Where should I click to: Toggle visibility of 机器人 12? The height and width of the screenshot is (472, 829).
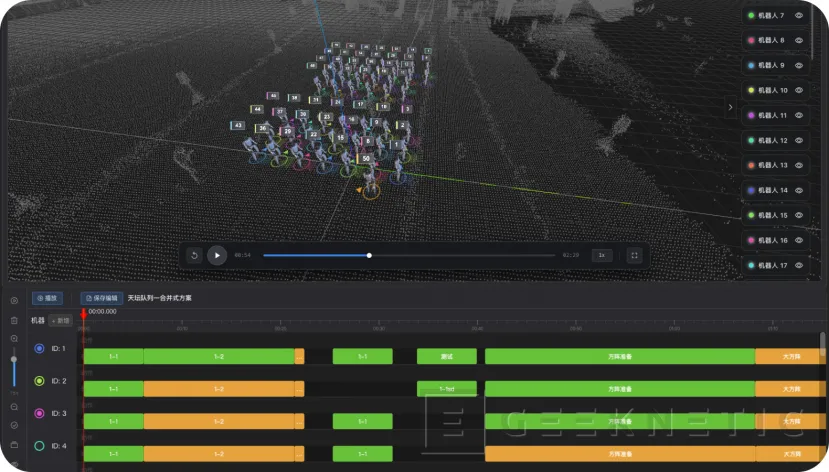[x=799, y=141]
